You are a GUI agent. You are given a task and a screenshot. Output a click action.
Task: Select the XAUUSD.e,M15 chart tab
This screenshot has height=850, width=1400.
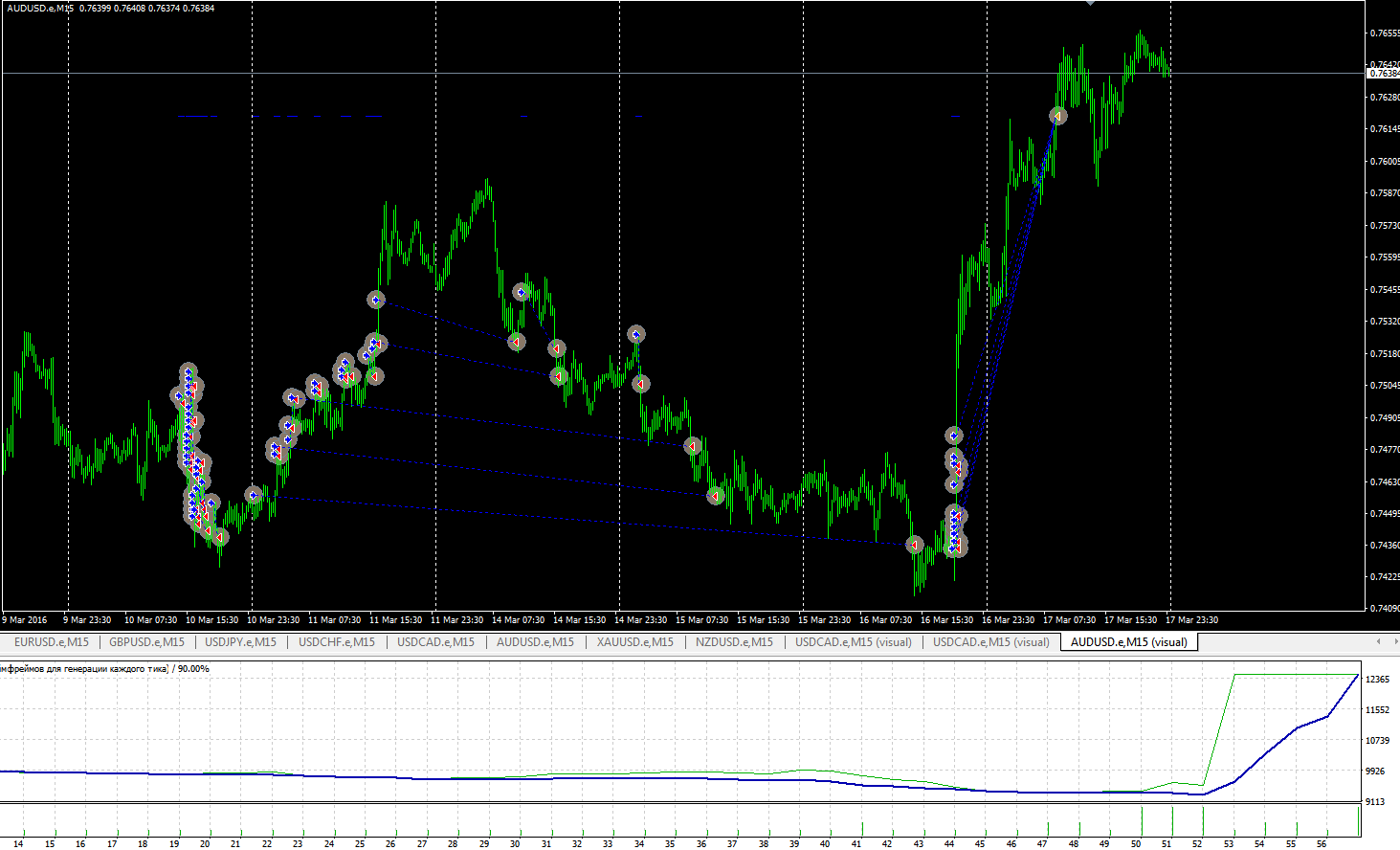pyautogui.click(x=634, y=642)
